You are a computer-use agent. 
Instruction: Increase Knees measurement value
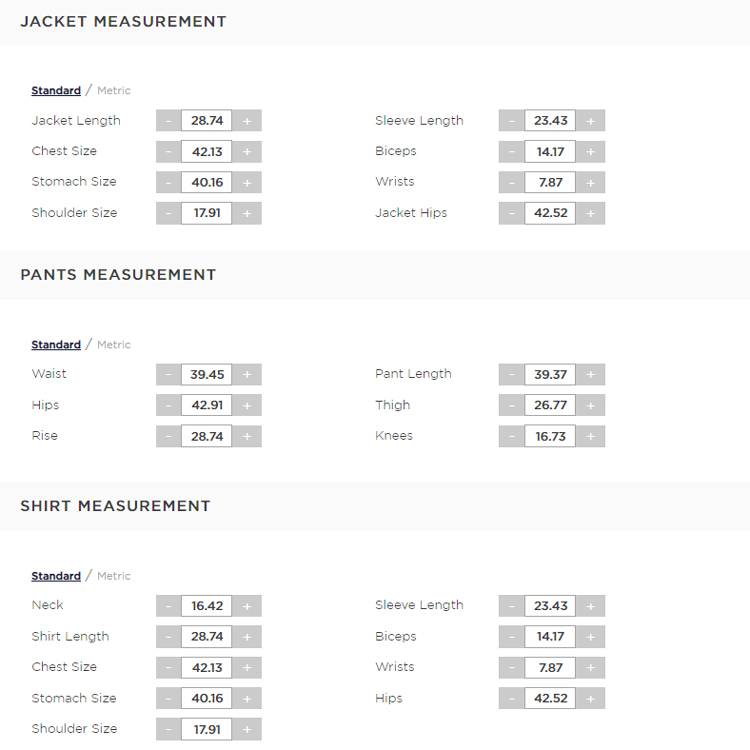pos(590,436)
